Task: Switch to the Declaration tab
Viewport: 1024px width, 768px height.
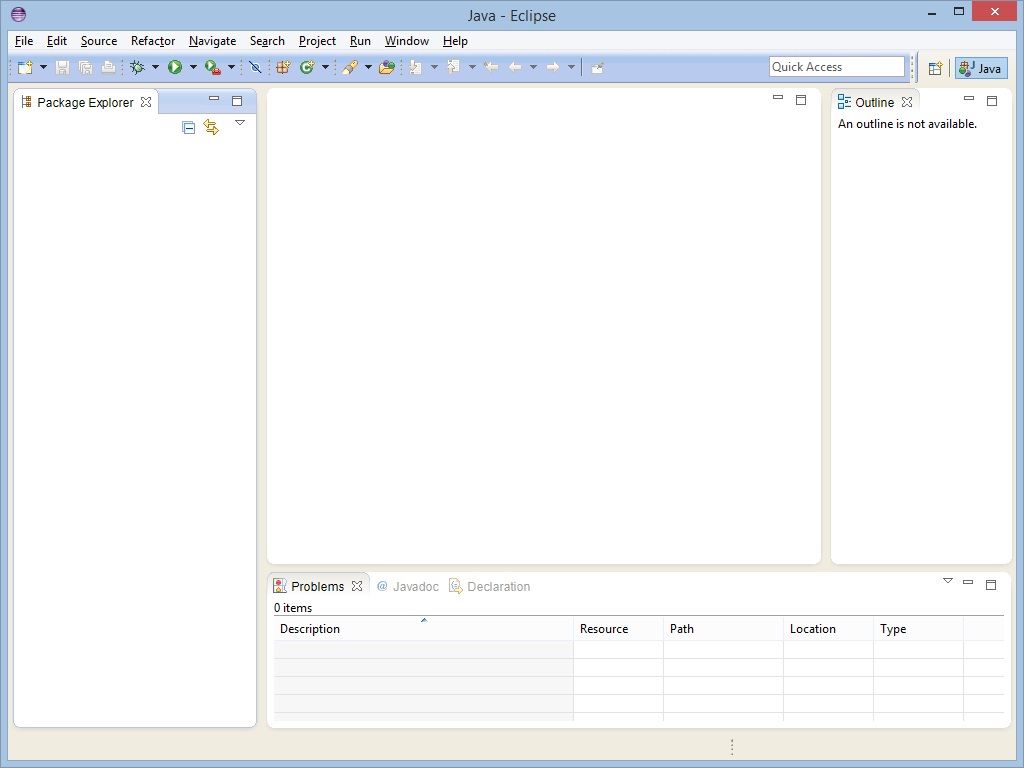Action: [x=490, y=586]
